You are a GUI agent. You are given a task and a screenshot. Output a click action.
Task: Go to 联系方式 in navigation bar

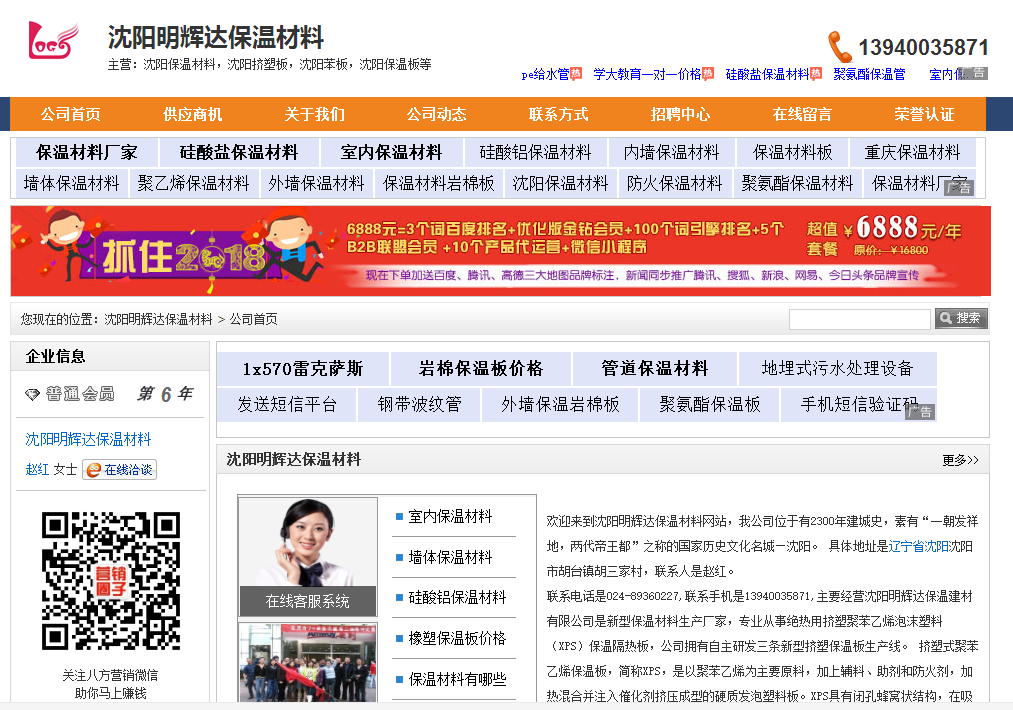(x=558, y=114)
